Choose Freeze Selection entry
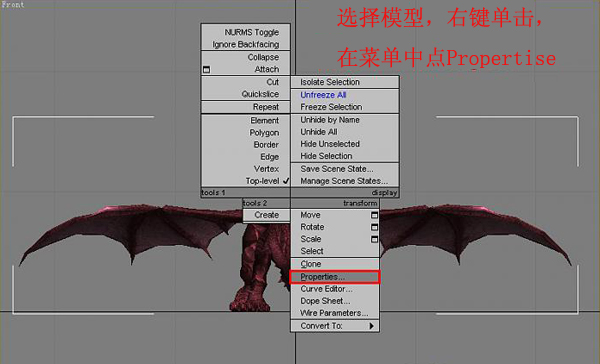This screenshot has width=600, height=364. pos(331,107)
